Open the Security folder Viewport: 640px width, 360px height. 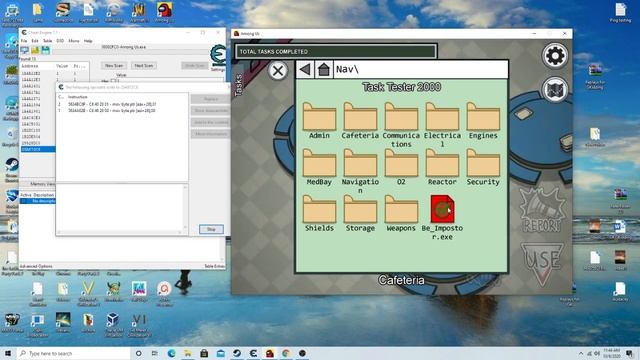[483, 167]
